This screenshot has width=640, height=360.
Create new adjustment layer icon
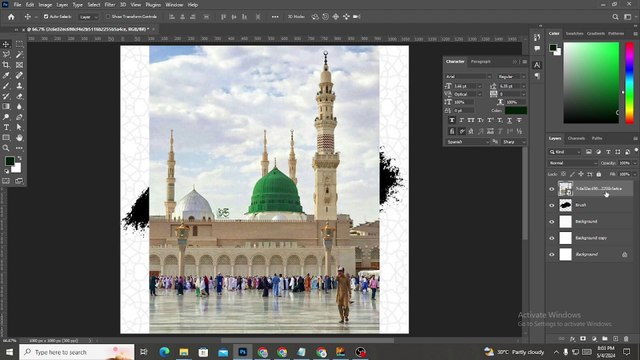[594, 339]
